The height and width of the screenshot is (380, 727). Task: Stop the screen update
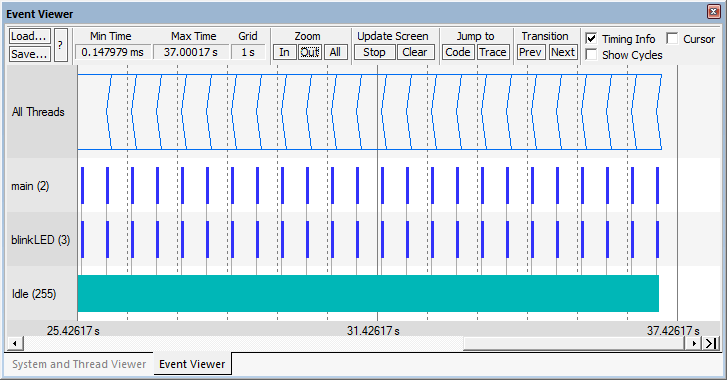click(x=375, y=52)
